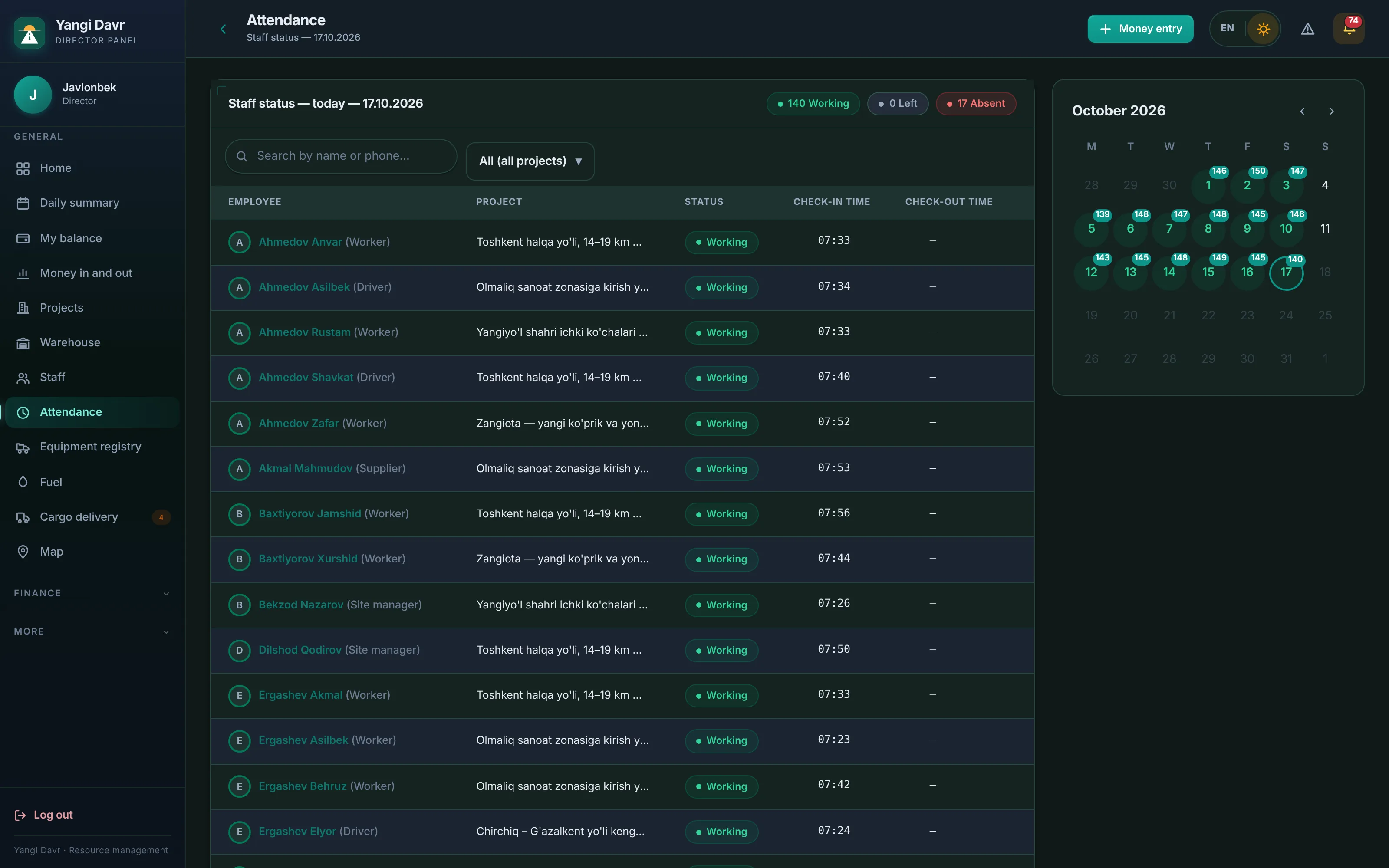Open Ahmedov Anvar employee link
This screenshot has width=1389, height=868.
click(x=300, y=242)
